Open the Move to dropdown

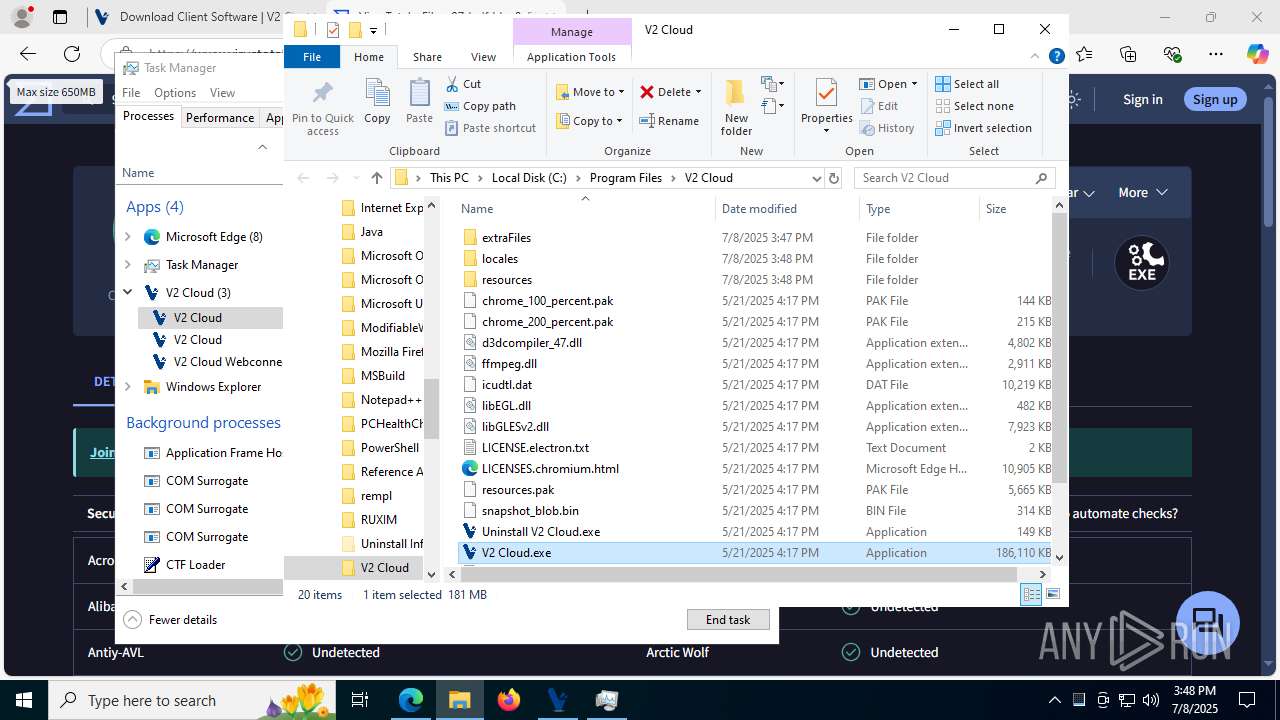[x=590, y=92]
